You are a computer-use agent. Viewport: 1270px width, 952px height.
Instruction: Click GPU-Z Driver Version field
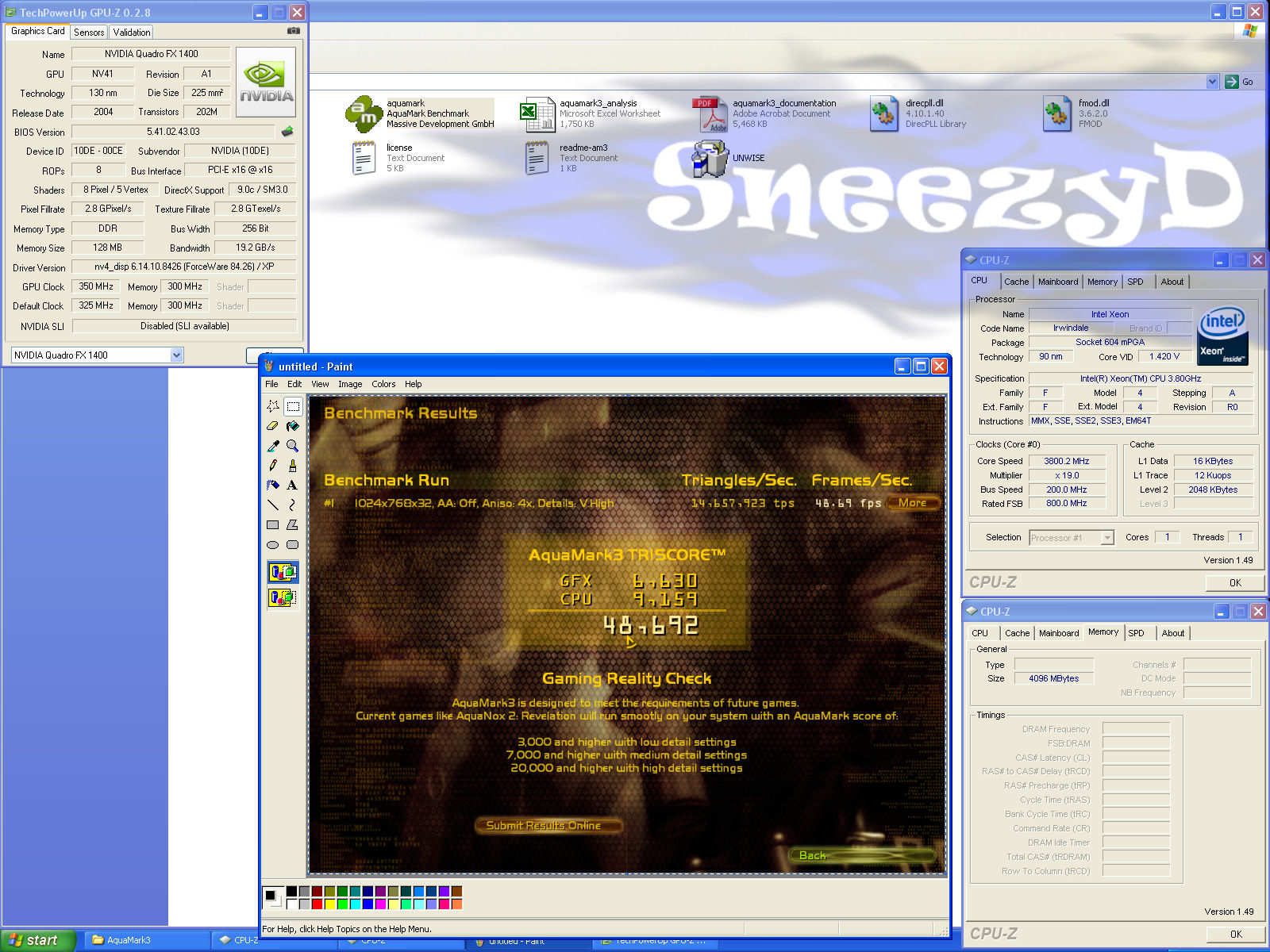pos(184,267)
